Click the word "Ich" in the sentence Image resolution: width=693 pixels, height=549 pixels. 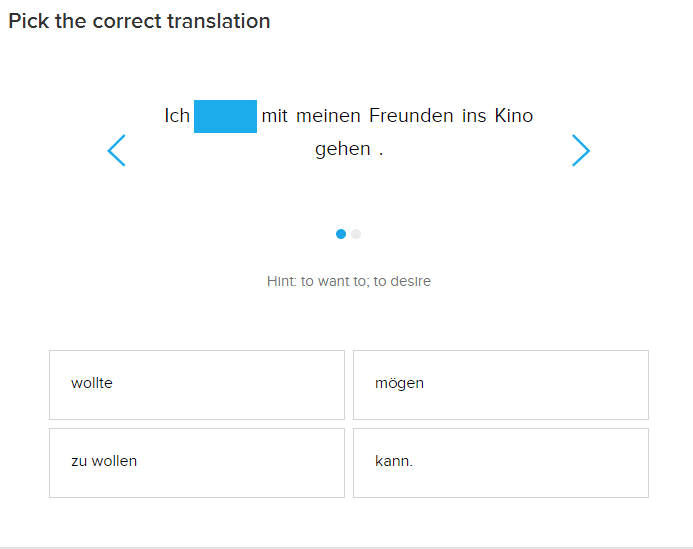point(177,116)
